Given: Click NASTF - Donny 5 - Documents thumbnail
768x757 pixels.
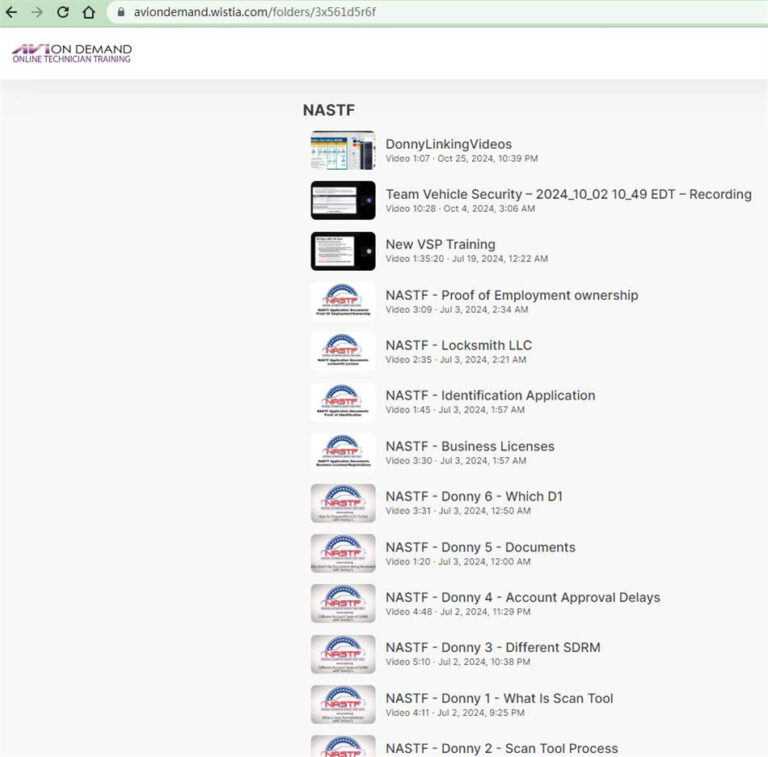Looking at the screenshot, I should point(343,553).
